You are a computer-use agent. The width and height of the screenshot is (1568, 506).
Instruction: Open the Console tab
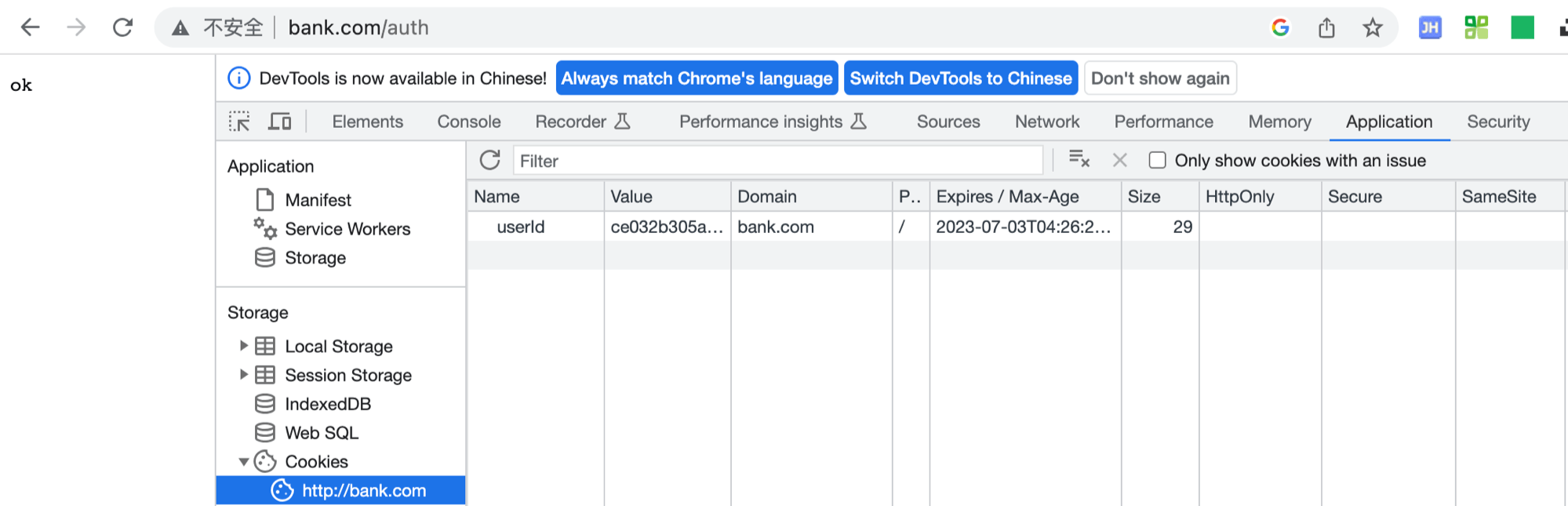pyautogui.click(x=468, y=122)
